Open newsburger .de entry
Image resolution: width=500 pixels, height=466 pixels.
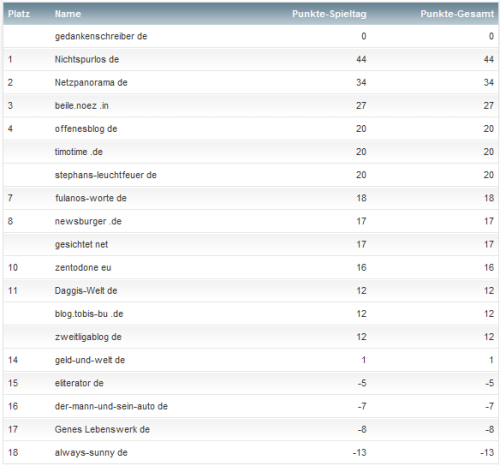88,221
